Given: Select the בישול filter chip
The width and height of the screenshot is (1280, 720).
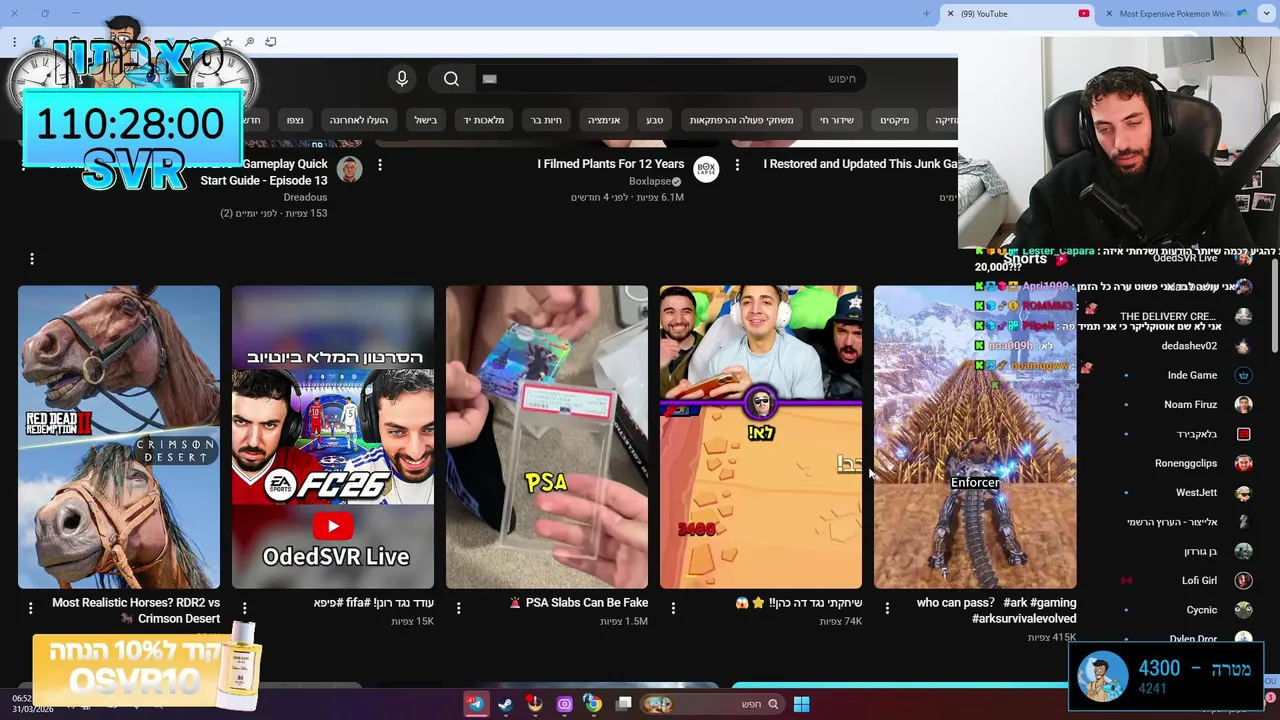Looking at the screenshot, I should click(426, 120).
